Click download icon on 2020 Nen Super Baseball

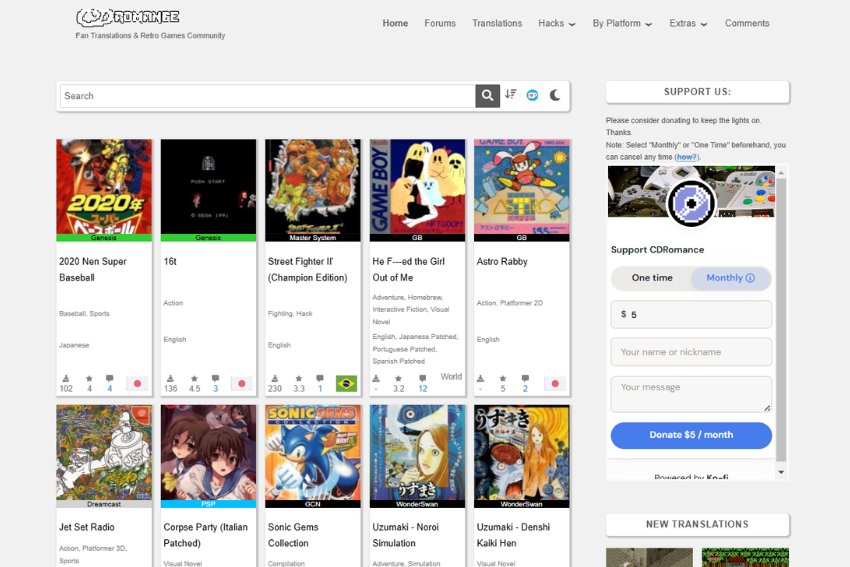[66, 378]
